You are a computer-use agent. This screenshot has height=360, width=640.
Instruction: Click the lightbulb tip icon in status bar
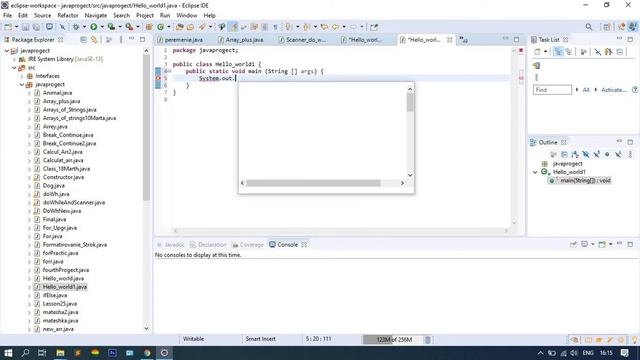(635, 340)
